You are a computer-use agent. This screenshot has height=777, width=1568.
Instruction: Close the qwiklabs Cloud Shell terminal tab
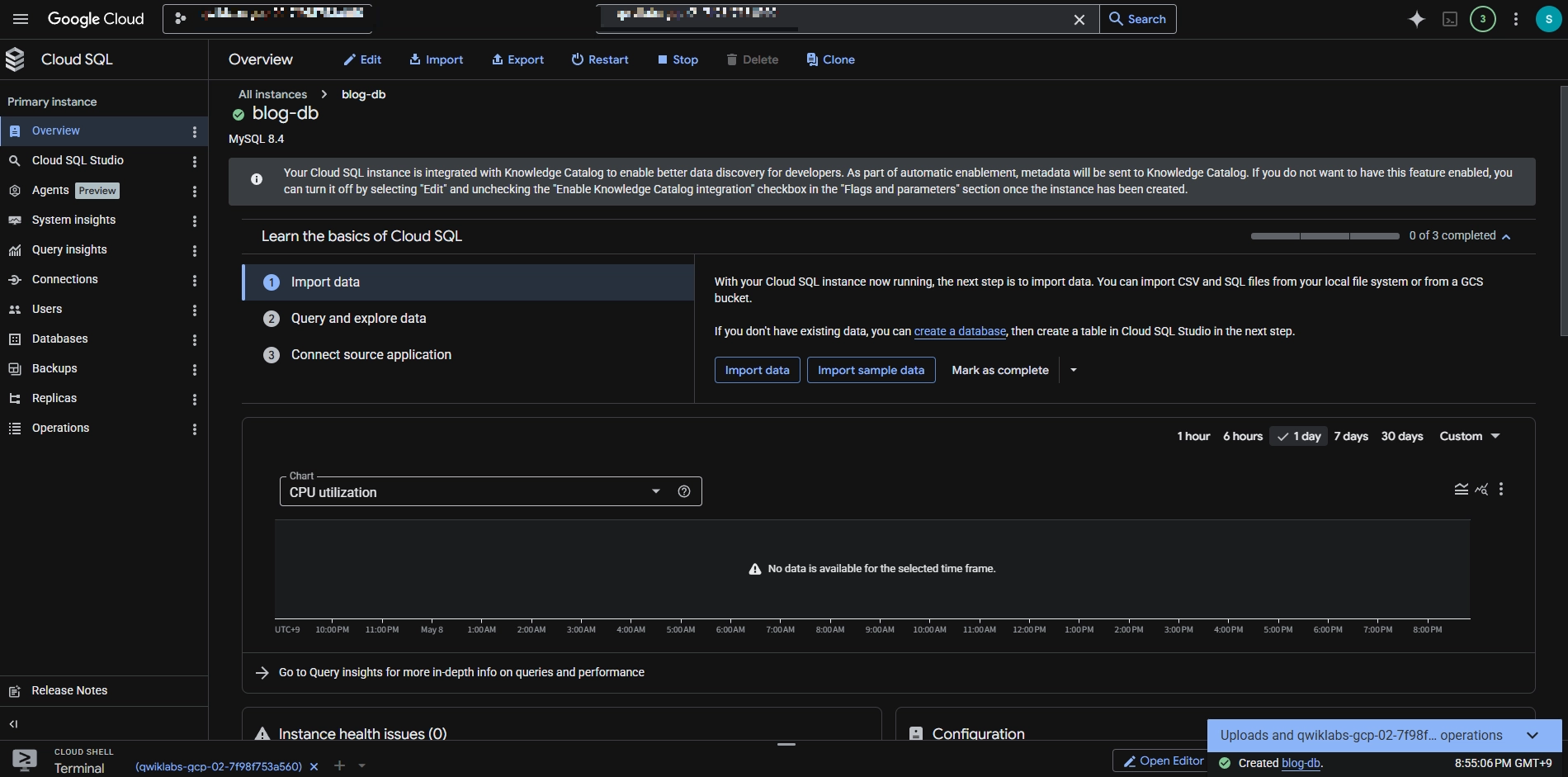[x=314, y=767]
